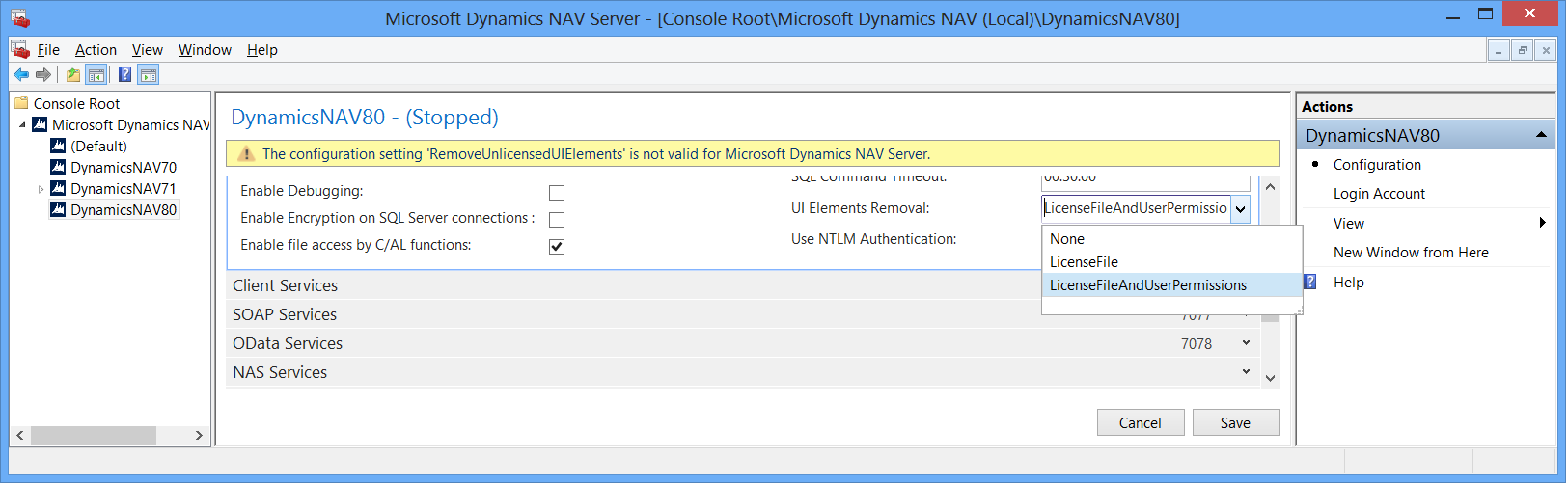This screenshot has width=1568, height=485.
Task: Expand the NAS Services section chevron
Action: pos(1246,372)
